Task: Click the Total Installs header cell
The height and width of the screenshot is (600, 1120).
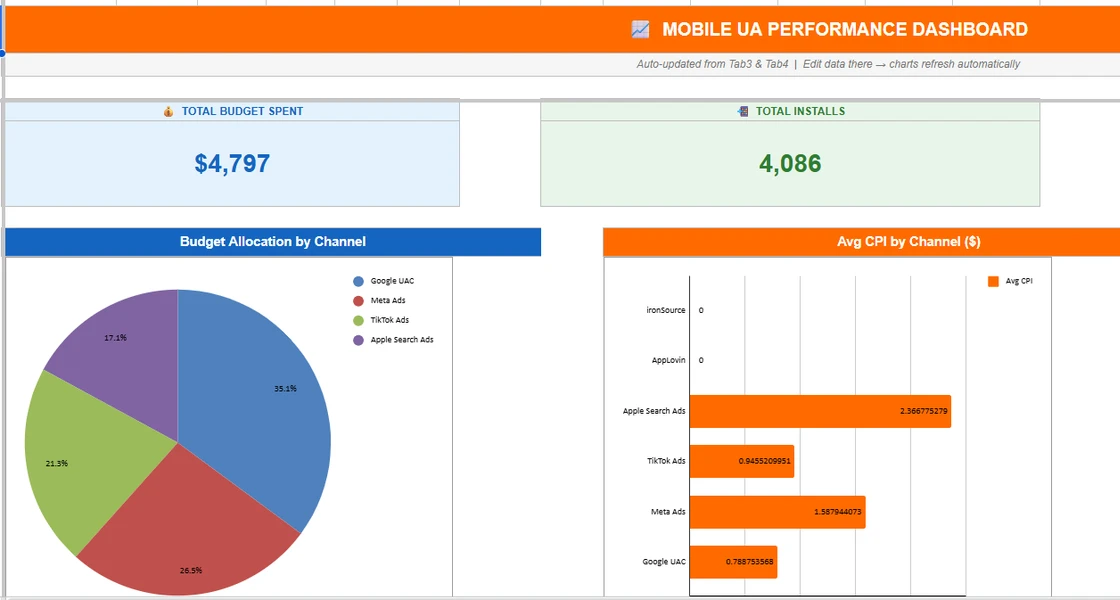Action: (x=790, y=111)
